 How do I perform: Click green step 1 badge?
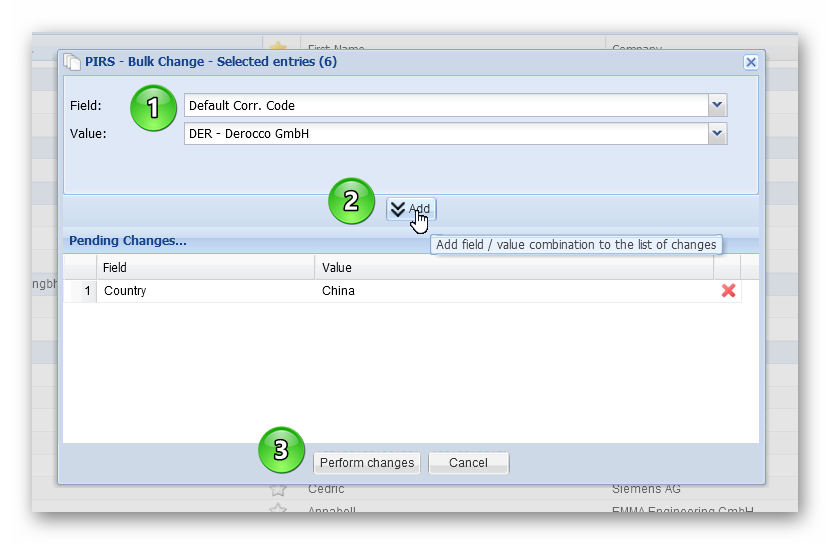pos(153,107)
